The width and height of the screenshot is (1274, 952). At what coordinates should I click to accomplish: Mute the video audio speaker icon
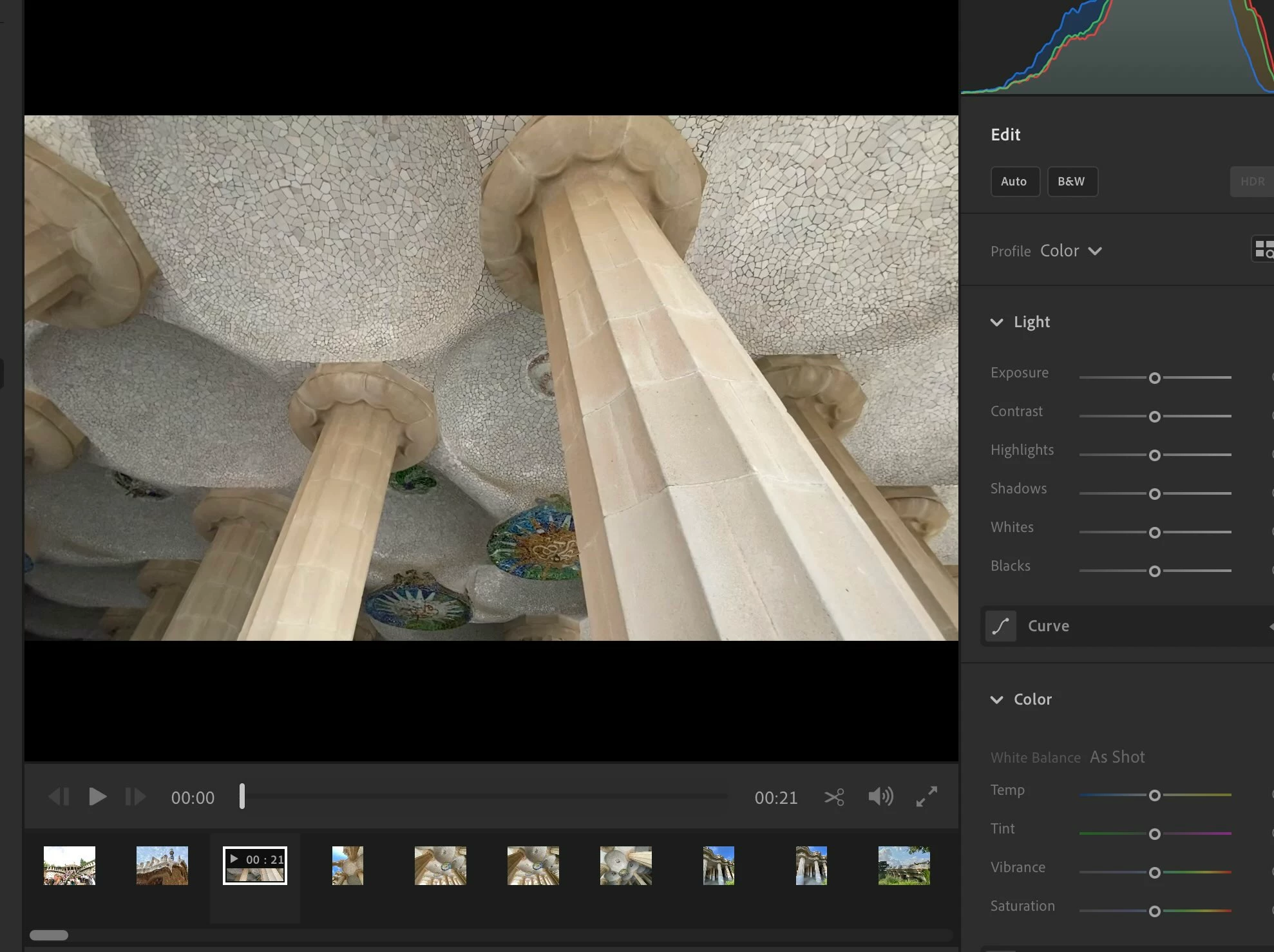coord(880,797)
